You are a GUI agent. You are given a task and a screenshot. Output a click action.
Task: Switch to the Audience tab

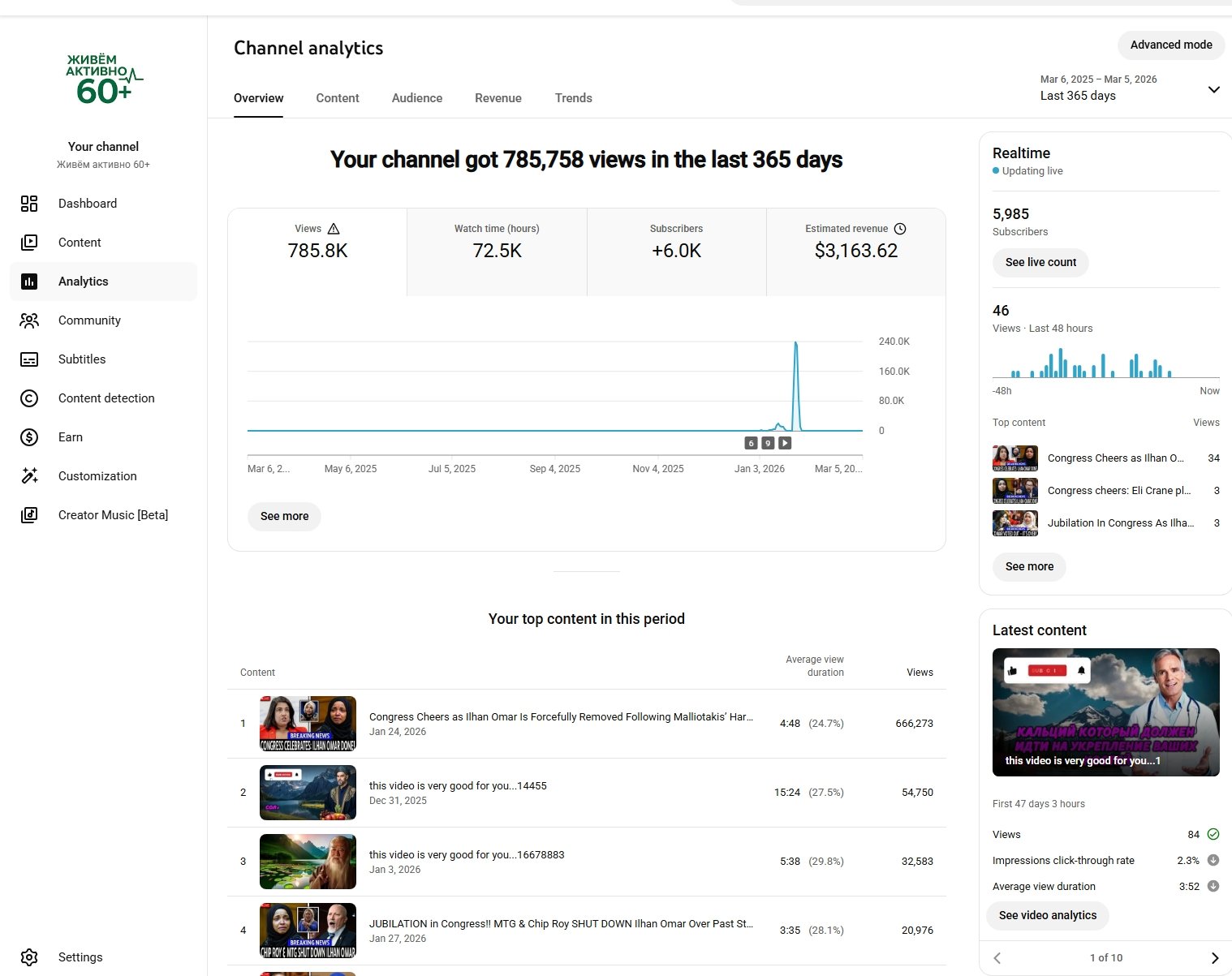click(417, 98)
